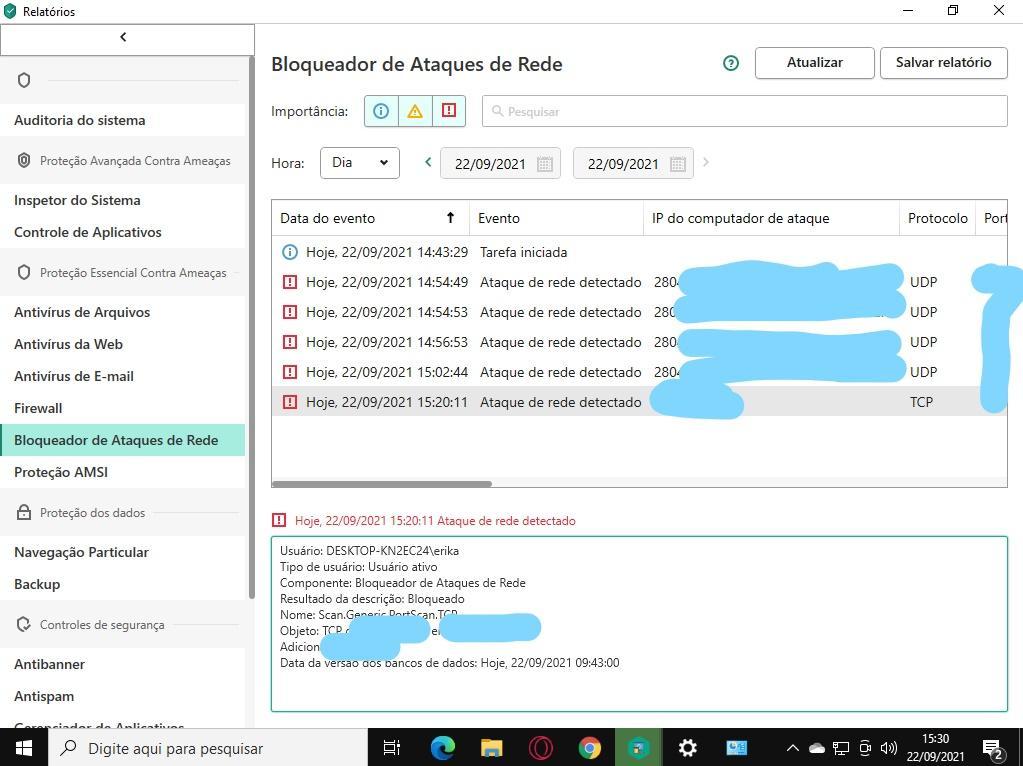
Task: Open calendar for the start date
Action: [x=545, y=164]
